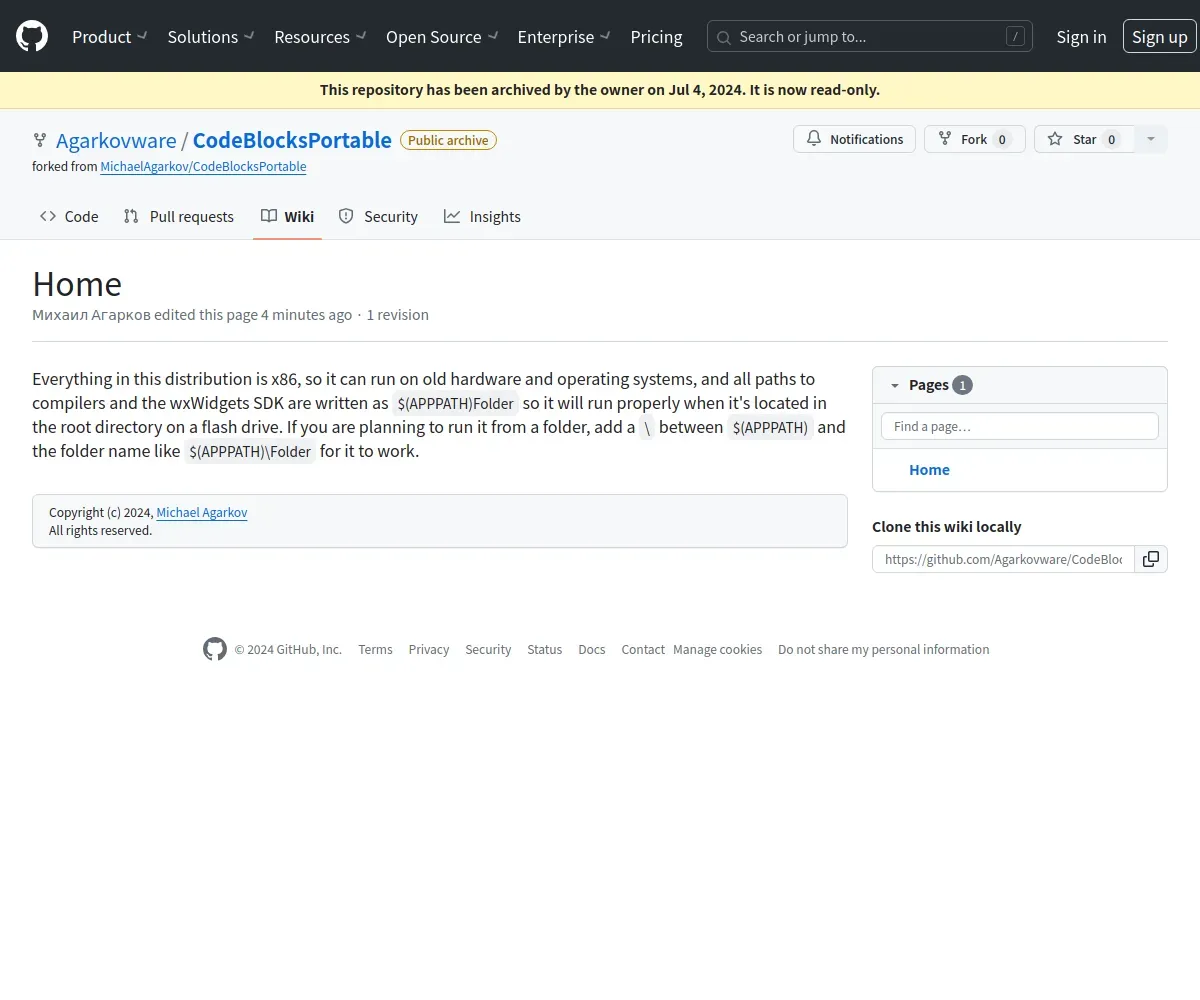This screenshot has height=1000, width=1200.
Task: Select the wiki clone URL field
Action: pyautogui.click(x=1003, y=559)
